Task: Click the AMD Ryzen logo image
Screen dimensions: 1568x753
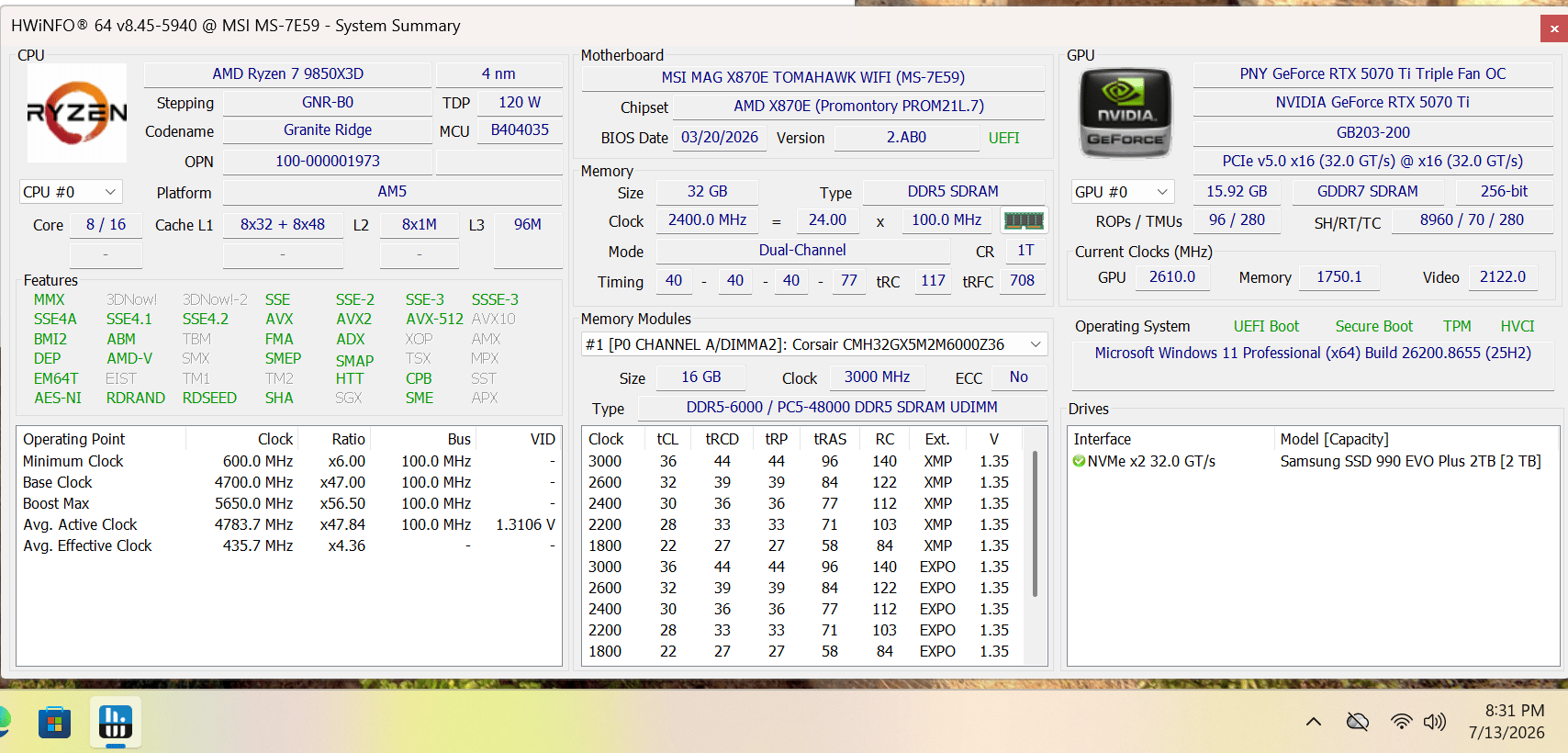Action: [77, 112]
